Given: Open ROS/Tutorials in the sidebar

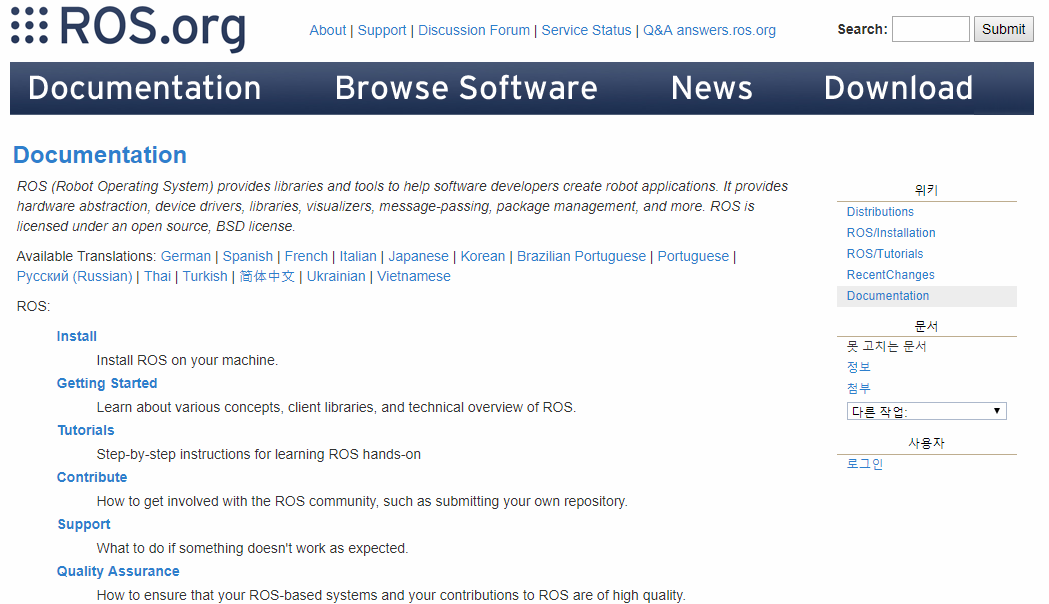Looking at the screenshot, I should (x=884, y=254).
